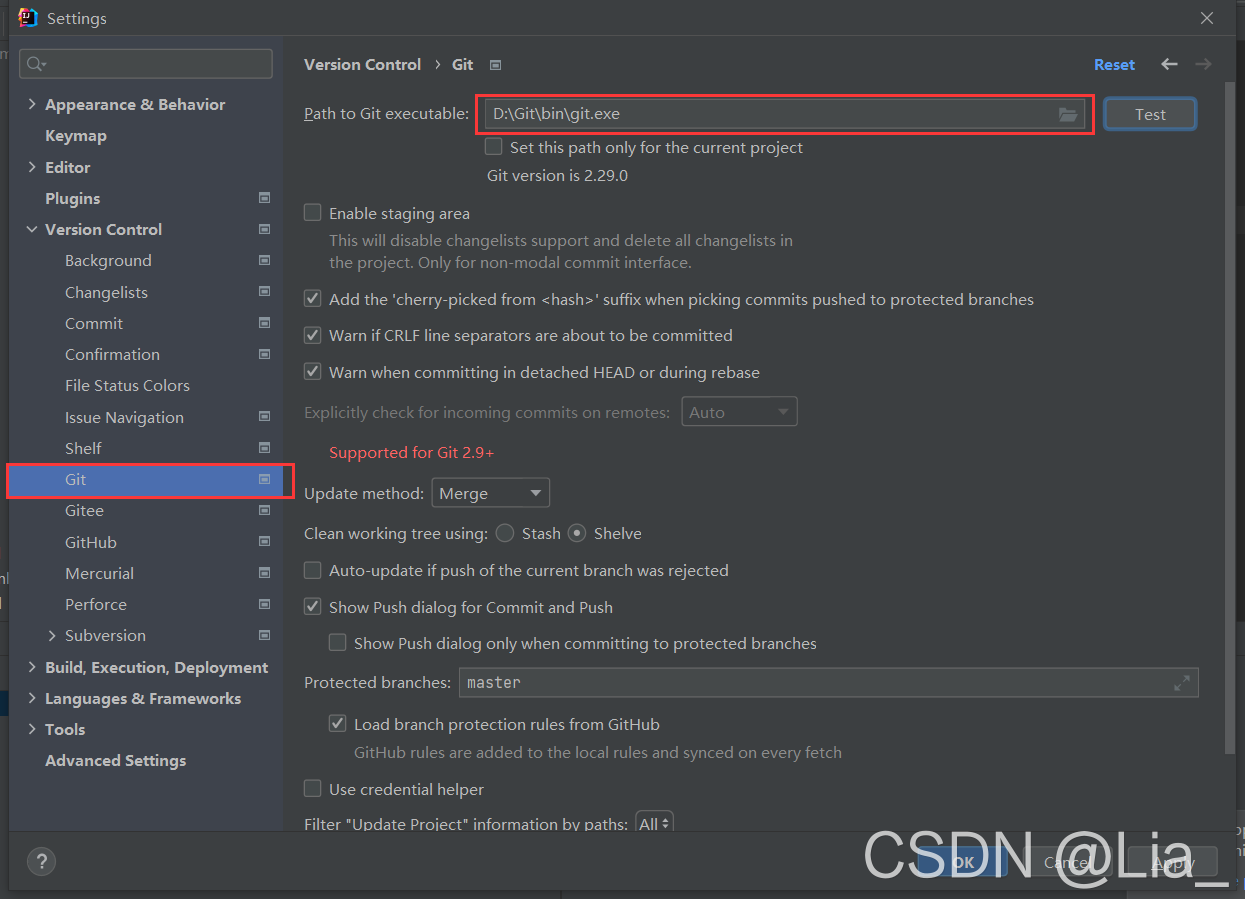Click the project icon next to Issue Navigation
Image resolution: width=1245 pixels, height=899 pixels.
point(264,417)
